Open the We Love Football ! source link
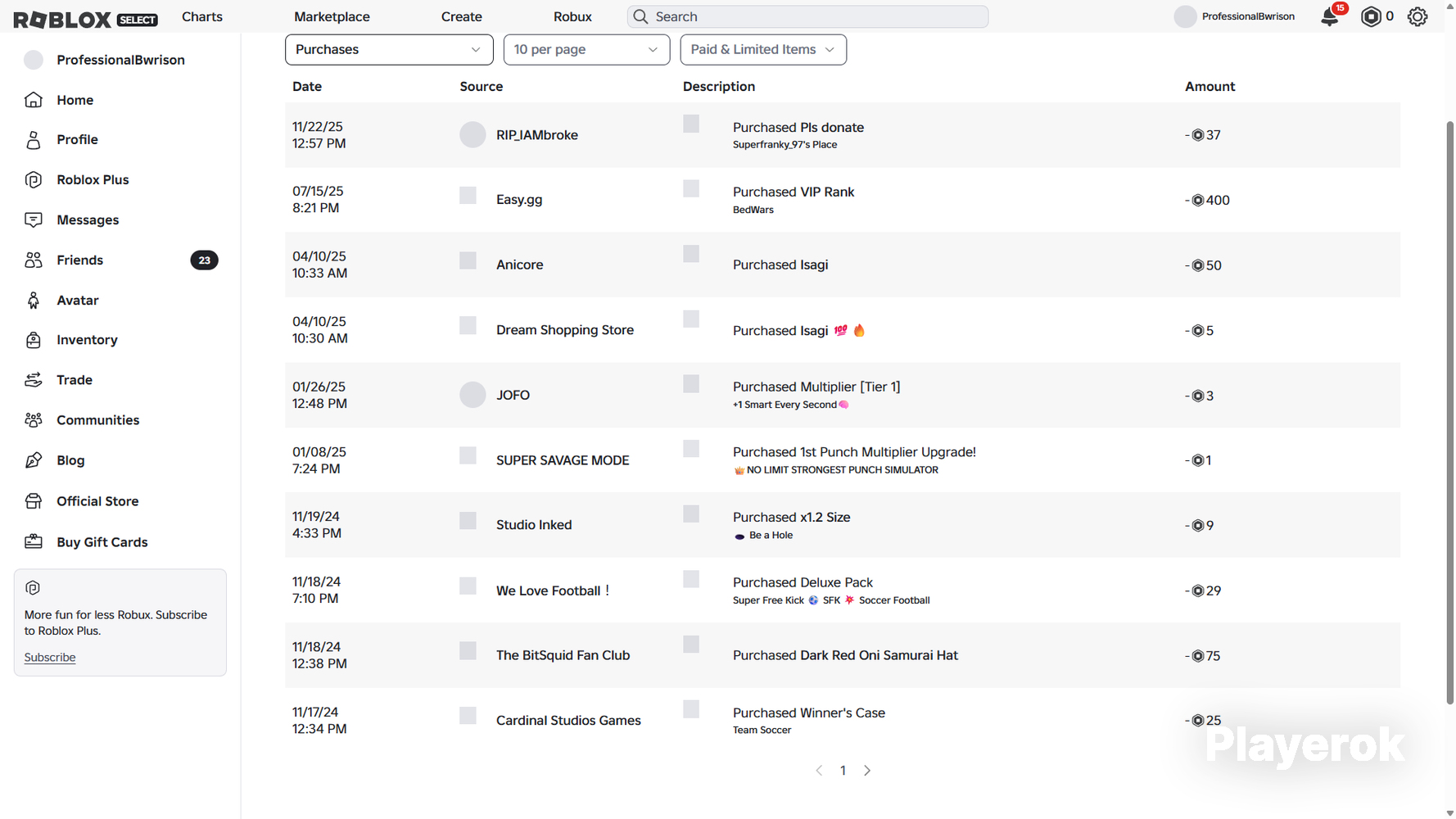1456x819 pixels. click(553, 590)
